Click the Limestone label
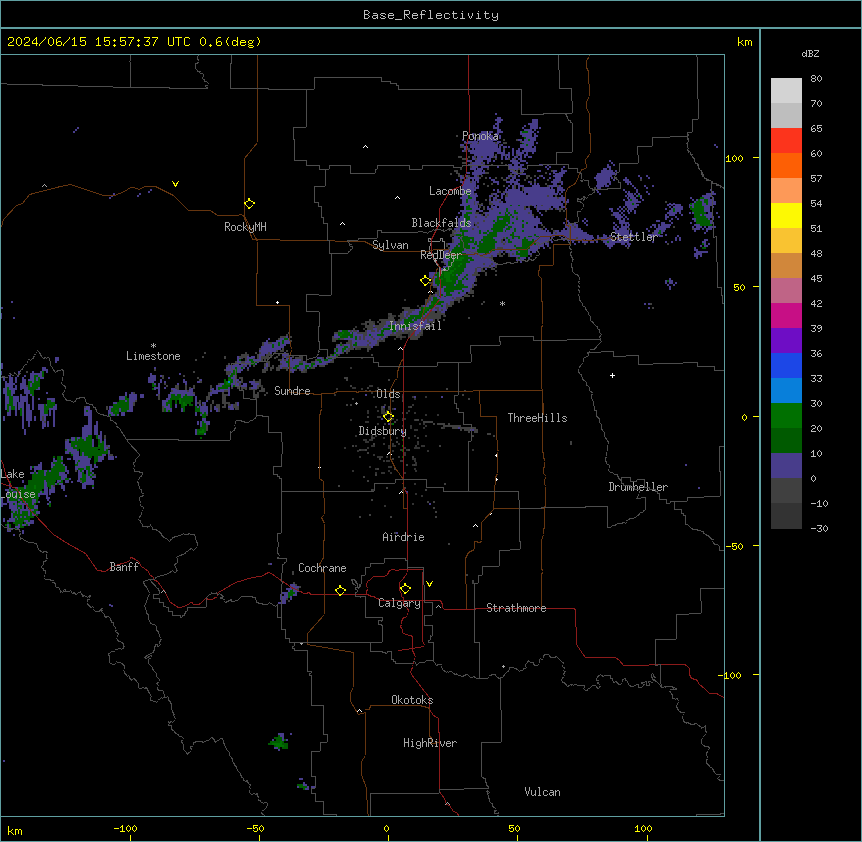This screenshot has height=842, width=862. [153, 356]
